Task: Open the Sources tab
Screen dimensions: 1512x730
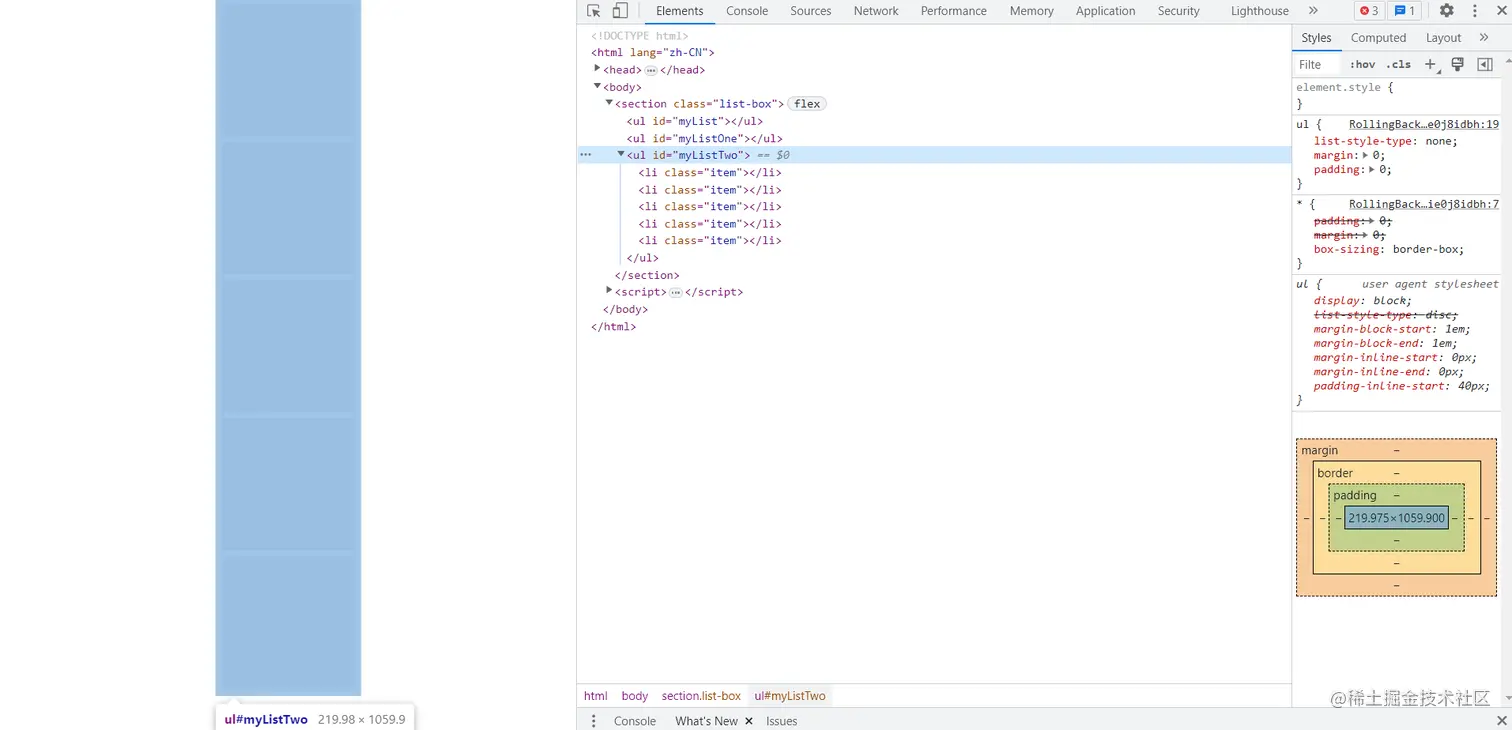Action: click(x=811, y=11)
